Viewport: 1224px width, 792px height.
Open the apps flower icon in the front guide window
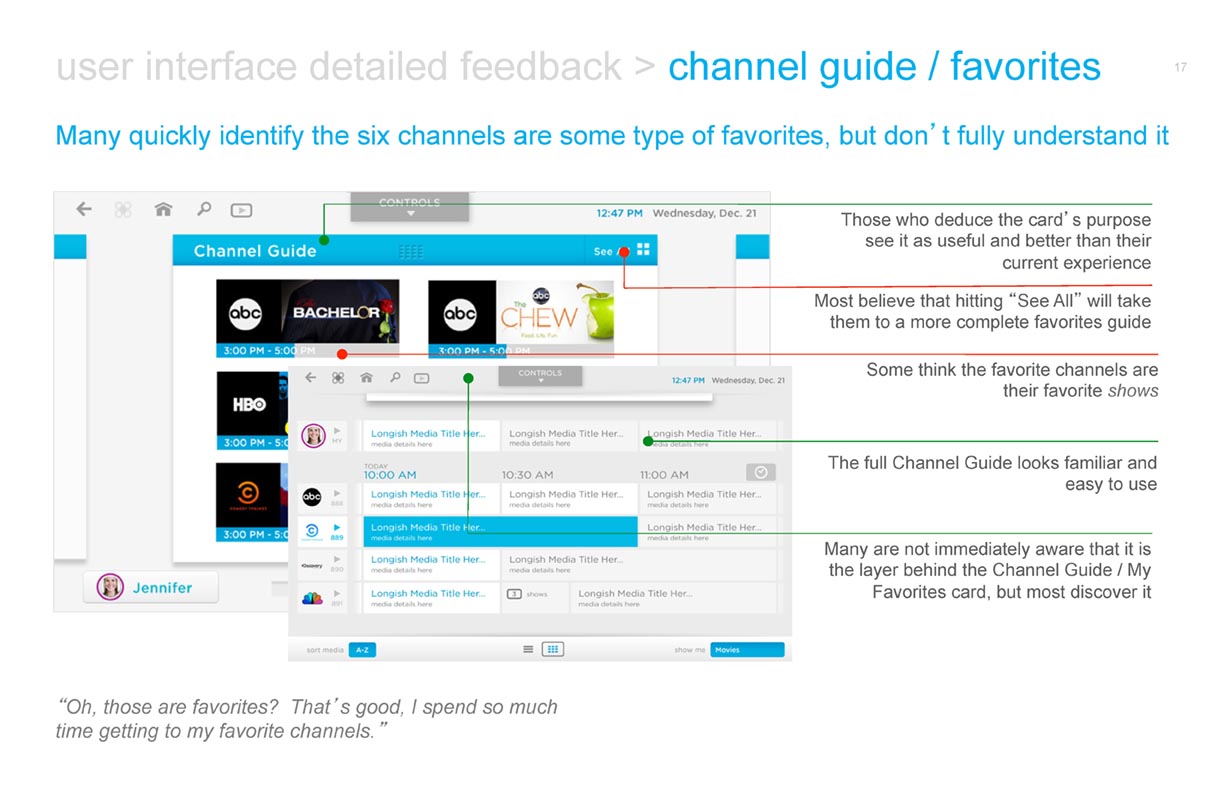[x=338, y=378]
